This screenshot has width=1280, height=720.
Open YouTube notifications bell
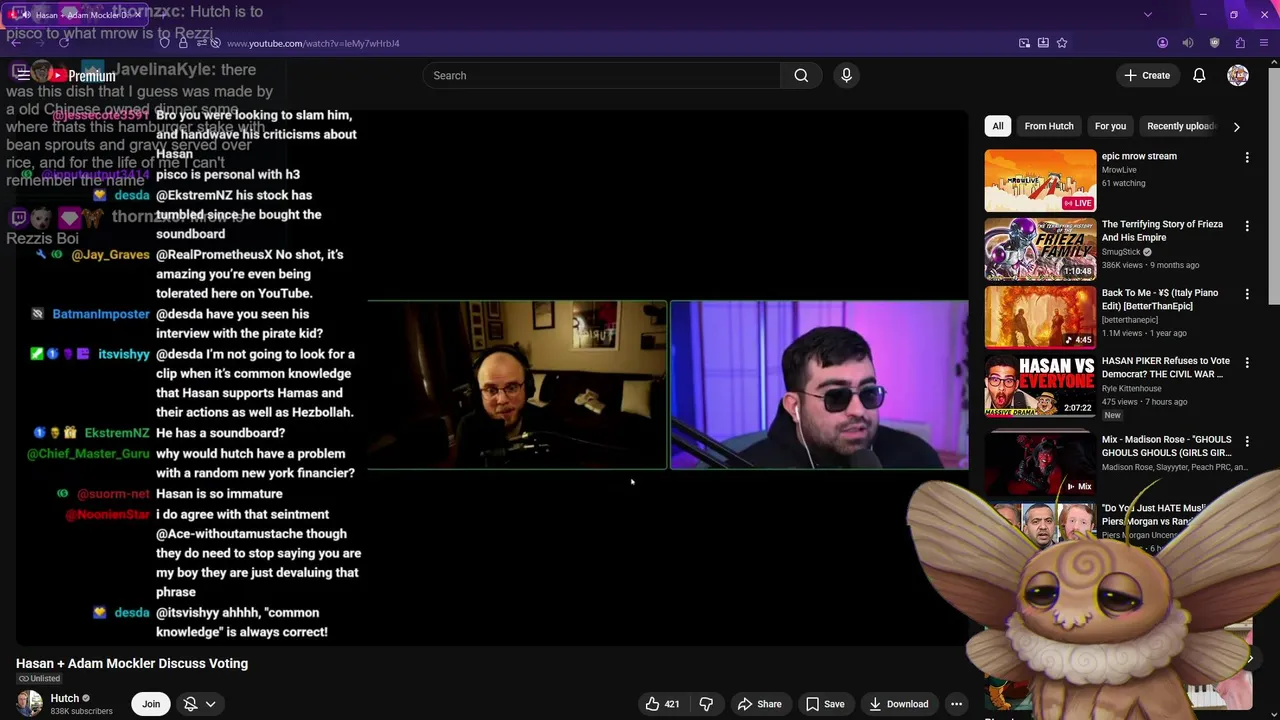1199,75
